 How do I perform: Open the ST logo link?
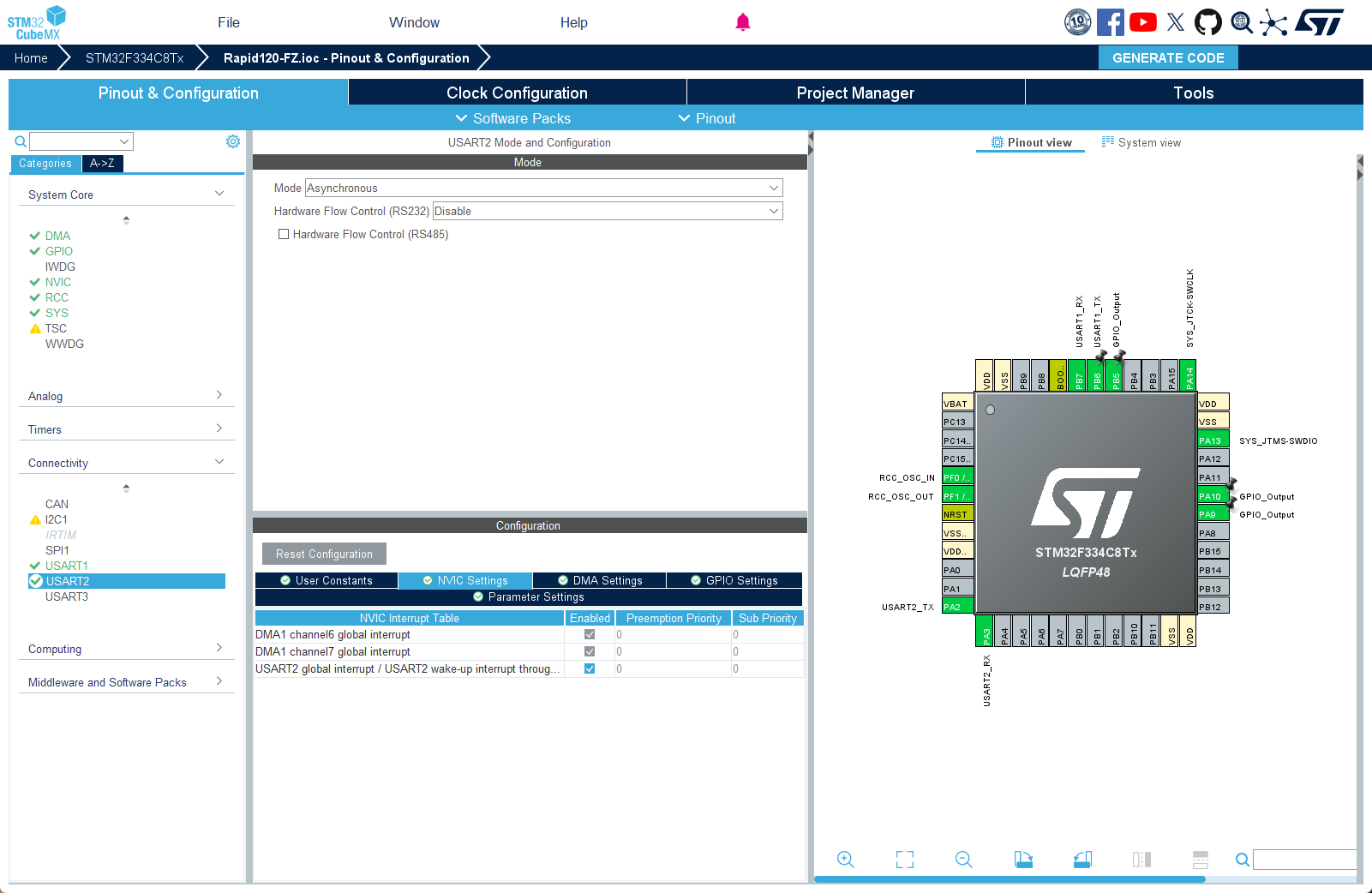[x=1320, y=22]
